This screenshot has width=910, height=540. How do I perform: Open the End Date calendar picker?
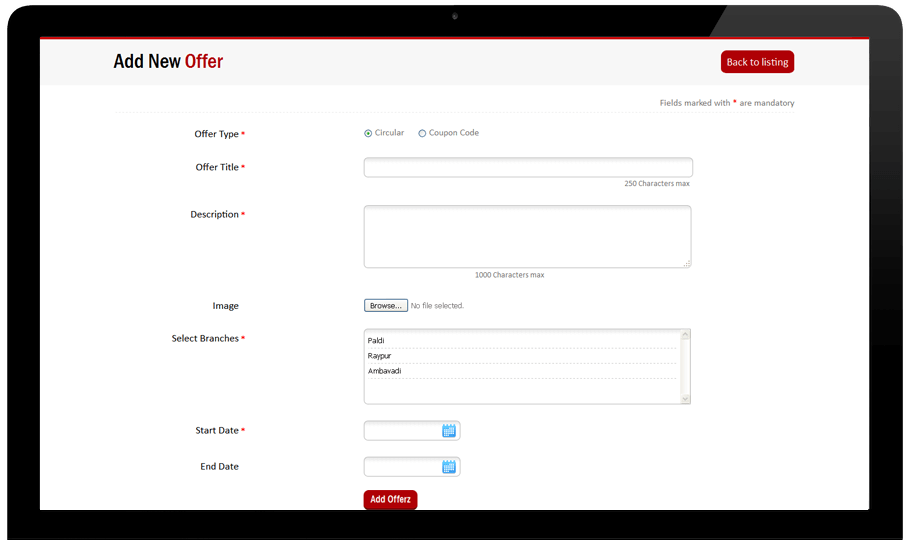[449, 467]
